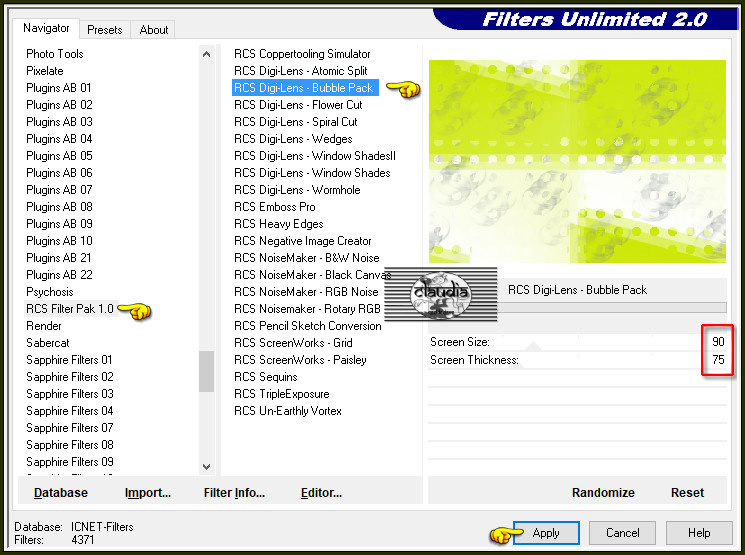Choose RCS Un-Earthly Vortex filter
This screenshot has height=555, width=745.
288,411
